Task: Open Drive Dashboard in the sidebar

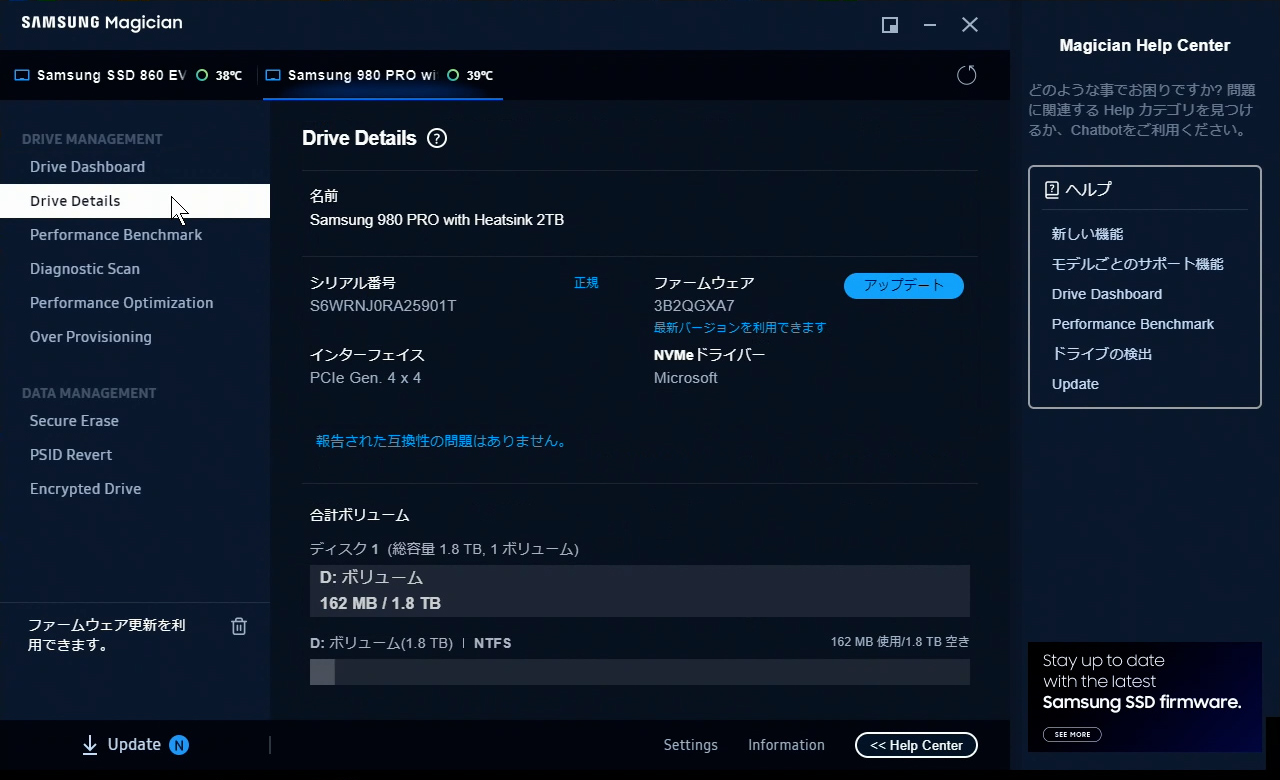Action: point(87,167)
